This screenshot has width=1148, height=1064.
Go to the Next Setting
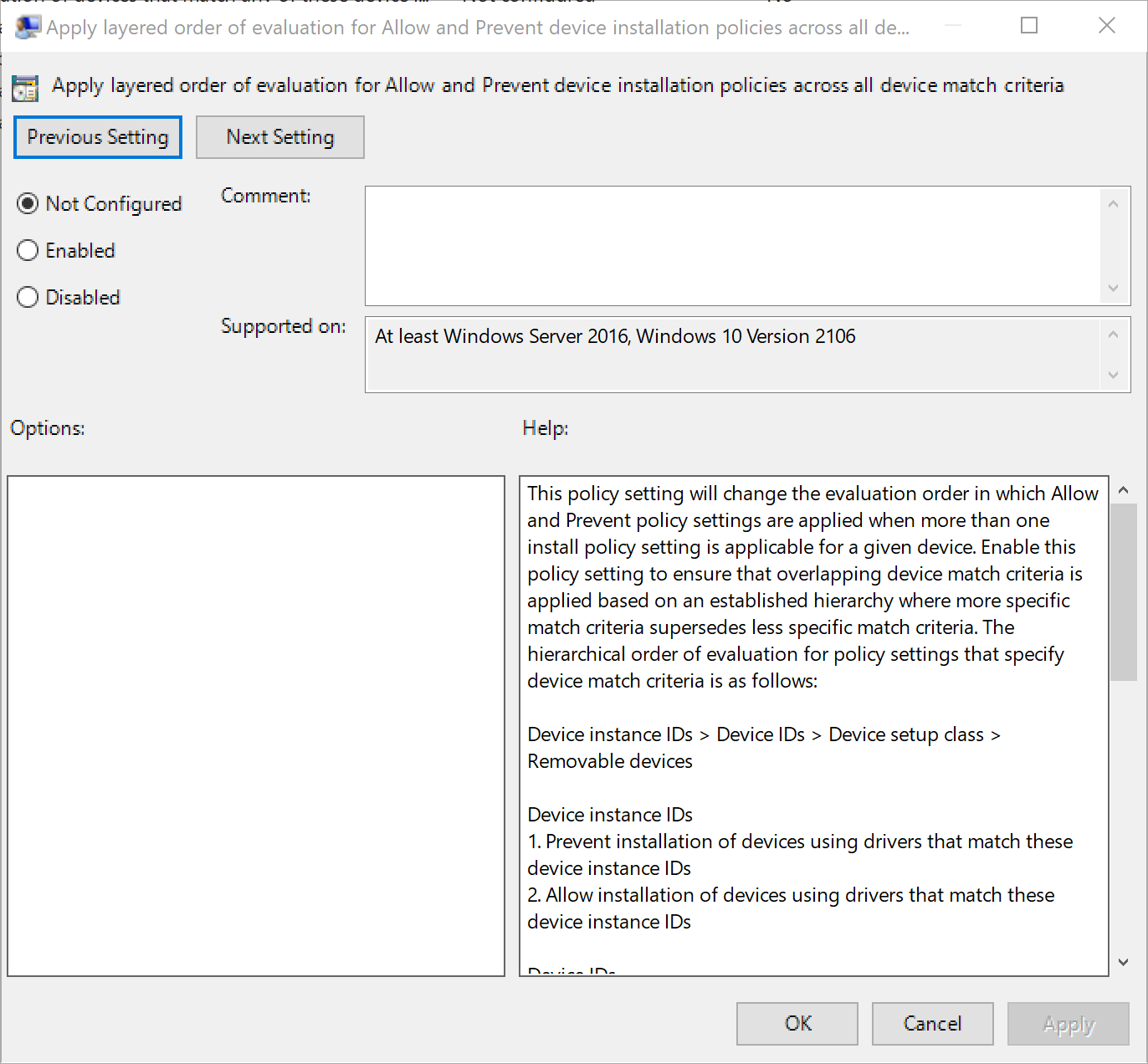[x=280, y=137]
